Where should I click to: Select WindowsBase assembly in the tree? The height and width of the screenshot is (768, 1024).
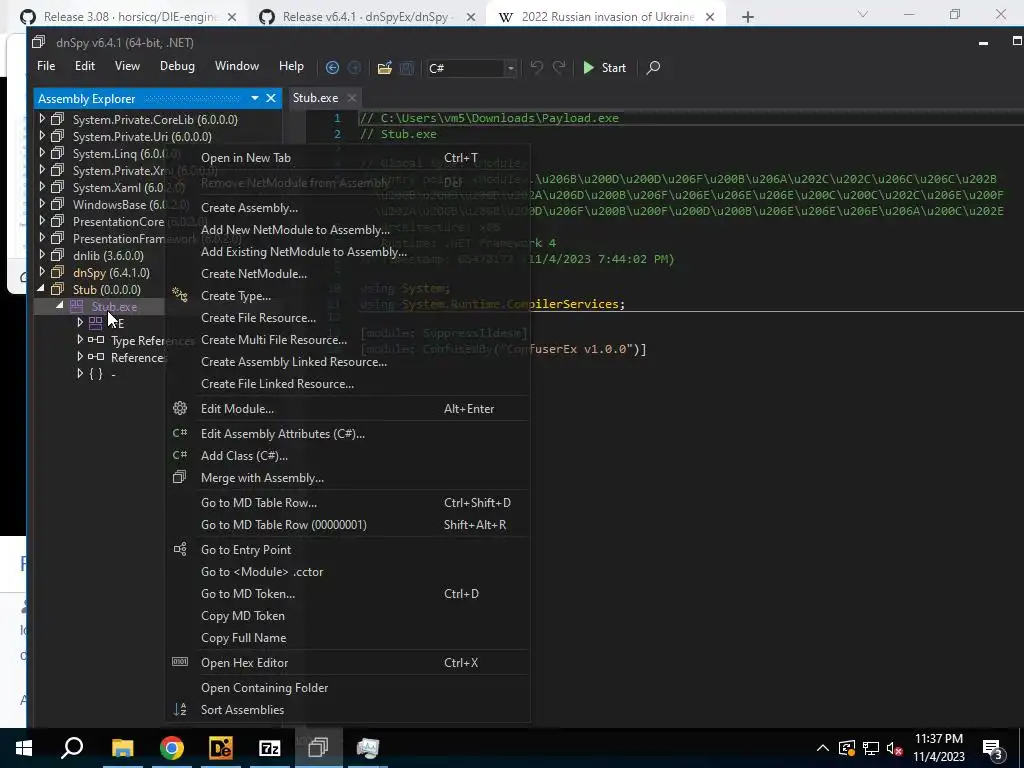(x=118, y=204)
